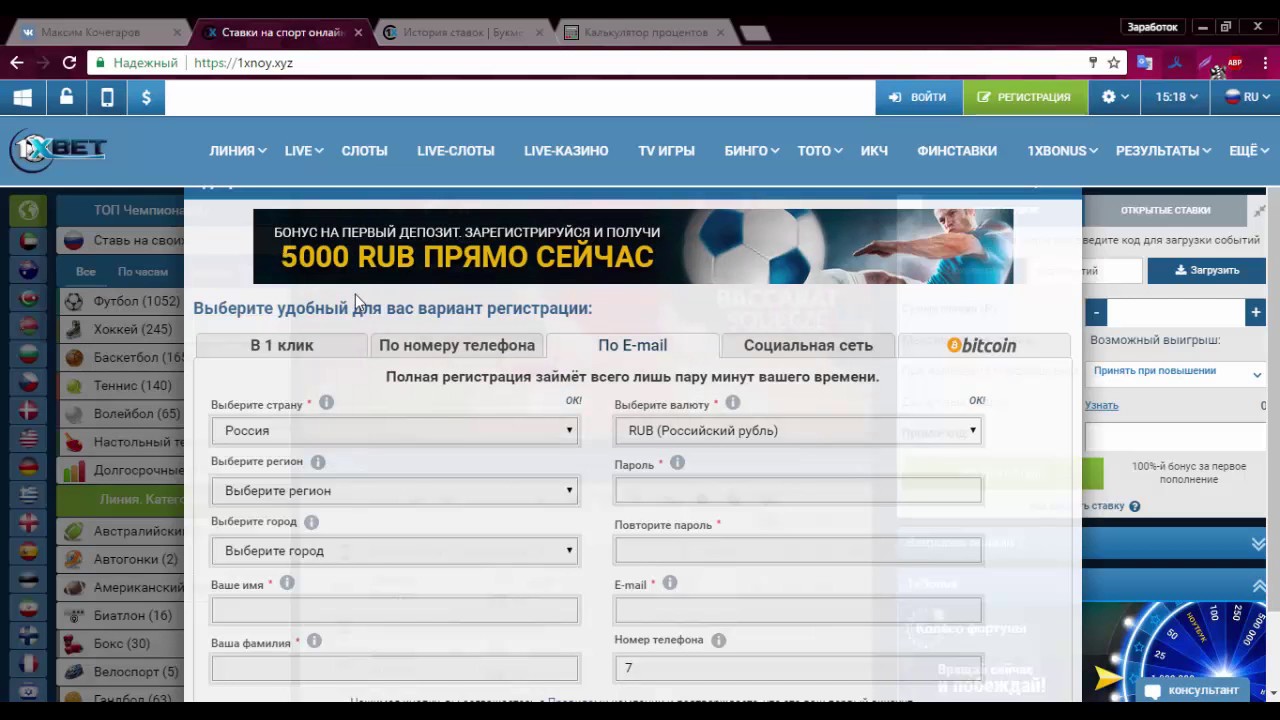This screenshot has width=1280, height=720.
Task: Click the info icon next to Ваше имя
Action: tap(287, 583)
